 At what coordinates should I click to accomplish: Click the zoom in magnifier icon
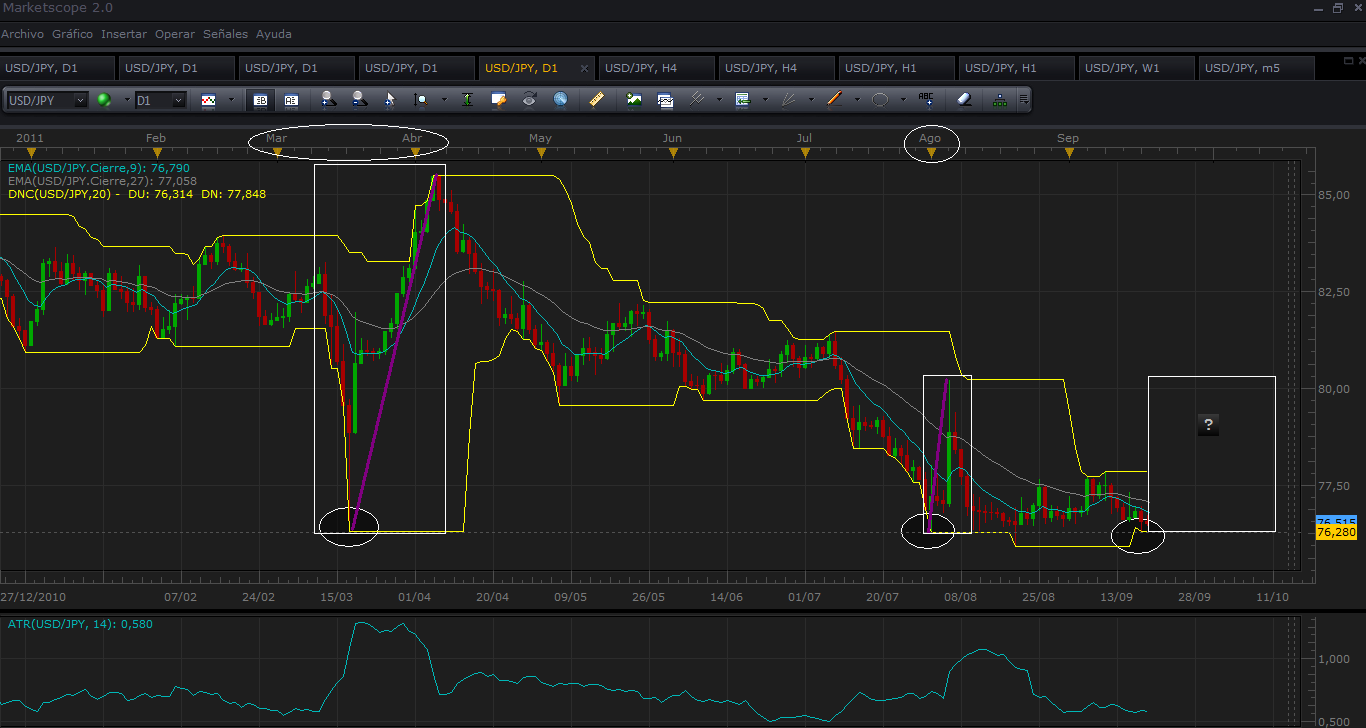click(x=328, y=100)
